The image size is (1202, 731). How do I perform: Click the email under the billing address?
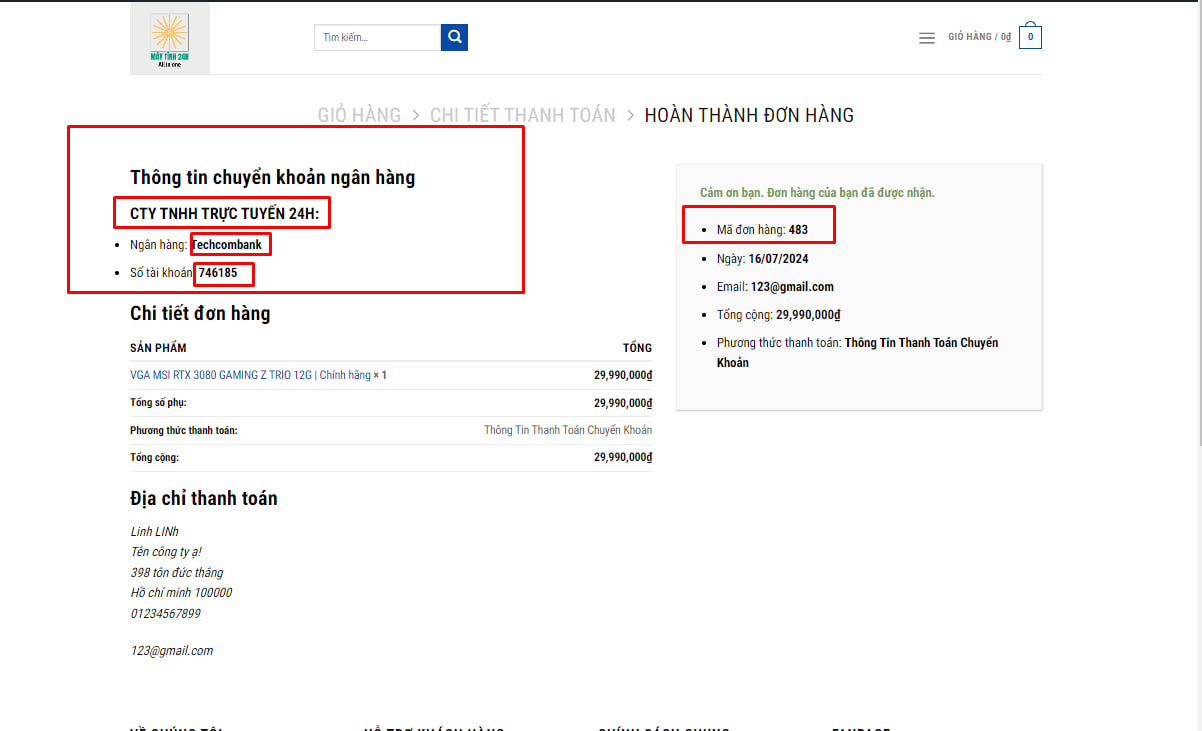(x=172, y=651)
